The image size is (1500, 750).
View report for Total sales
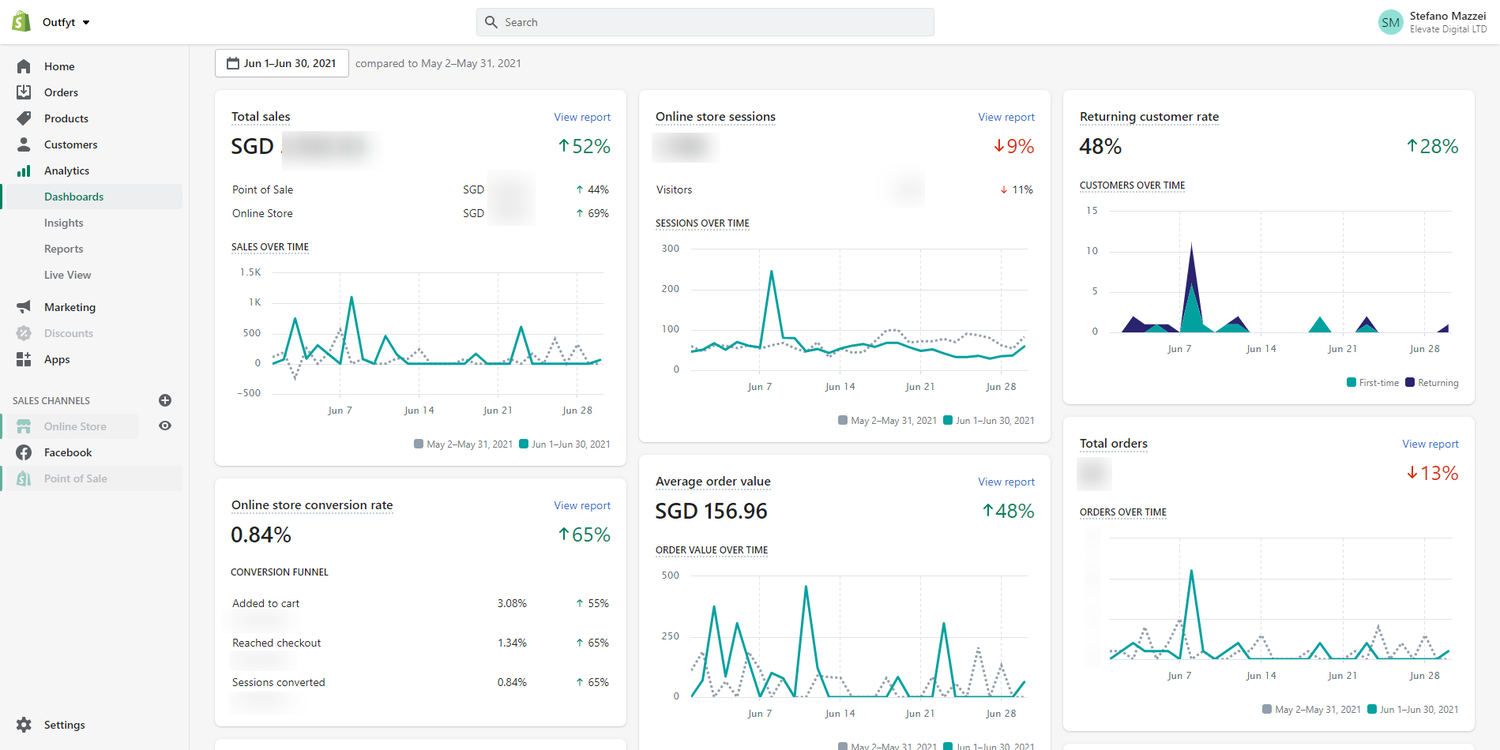click(582, 117)
